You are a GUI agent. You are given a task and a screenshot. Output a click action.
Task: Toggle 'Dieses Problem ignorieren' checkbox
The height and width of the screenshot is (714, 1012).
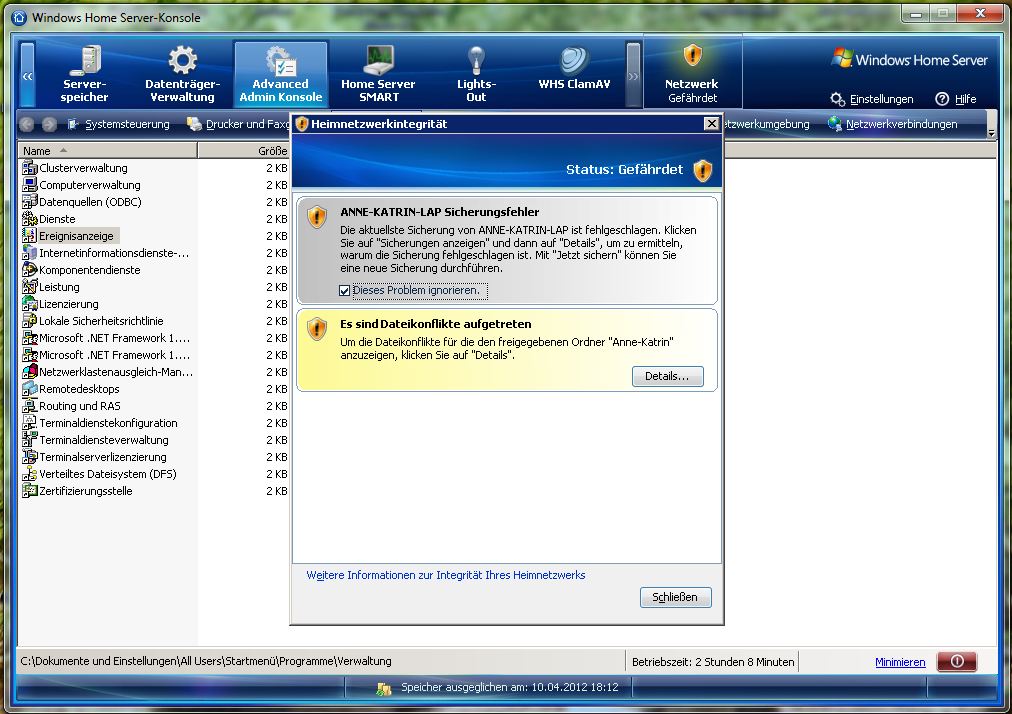[345, 291]
